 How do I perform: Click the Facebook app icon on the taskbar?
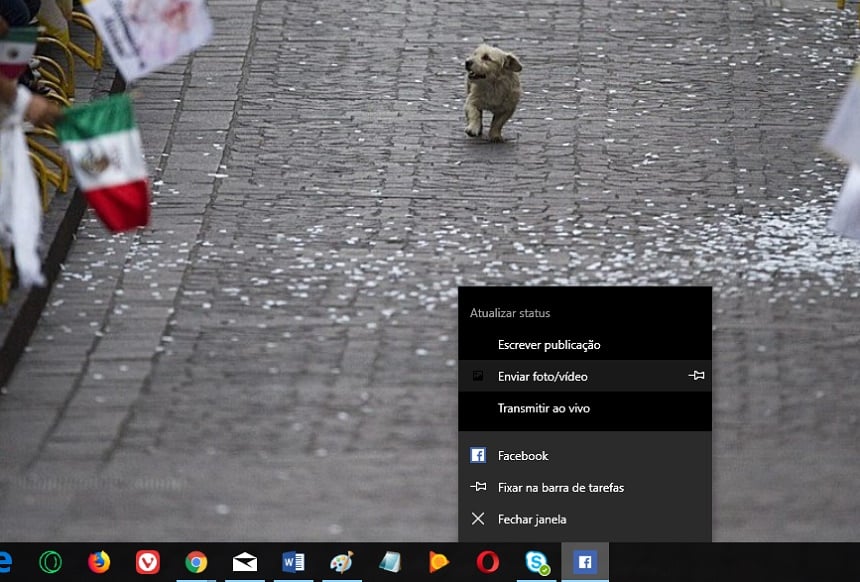pyautogui.click(x=585, y=562)
